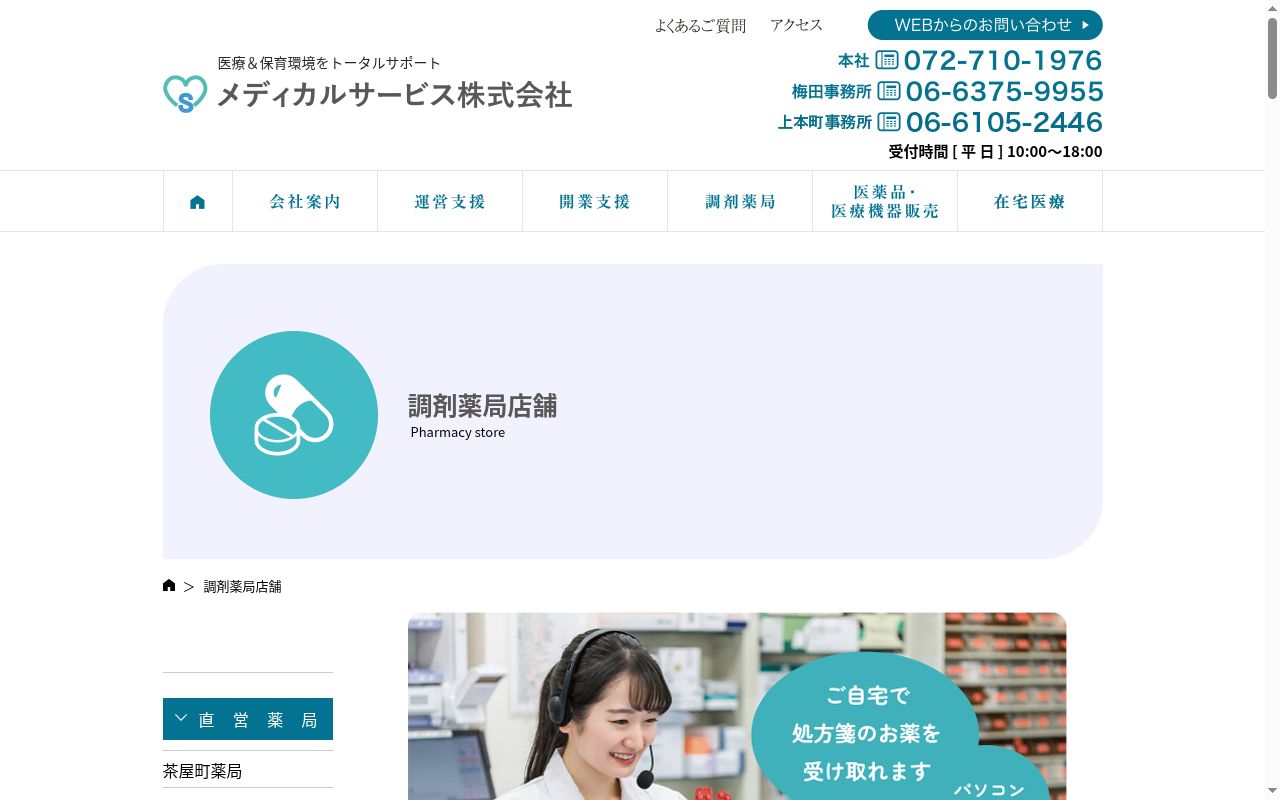Screen dimensions: 1280x800
Task: Click the 梅田事務所 number 06-6375-9955
Action: coord(1005,91)
